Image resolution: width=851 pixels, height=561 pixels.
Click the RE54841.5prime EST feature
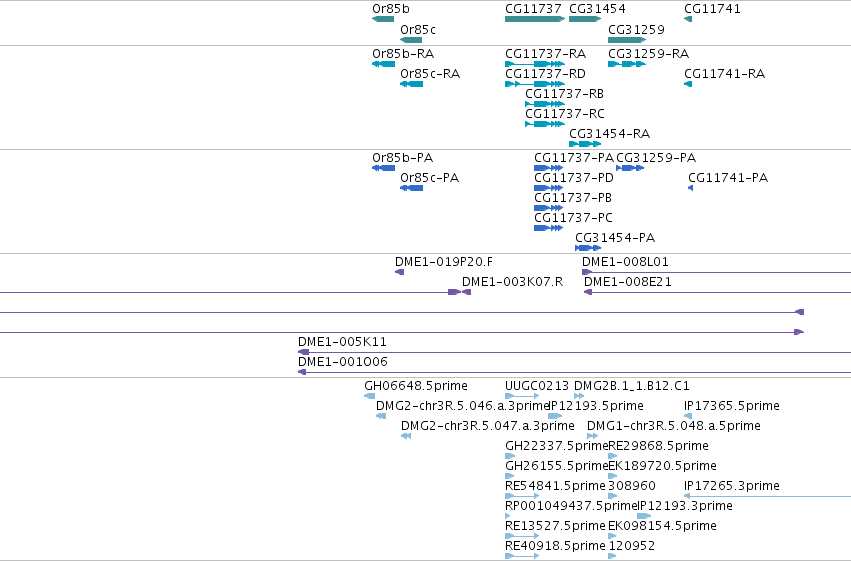coord(522,496)
